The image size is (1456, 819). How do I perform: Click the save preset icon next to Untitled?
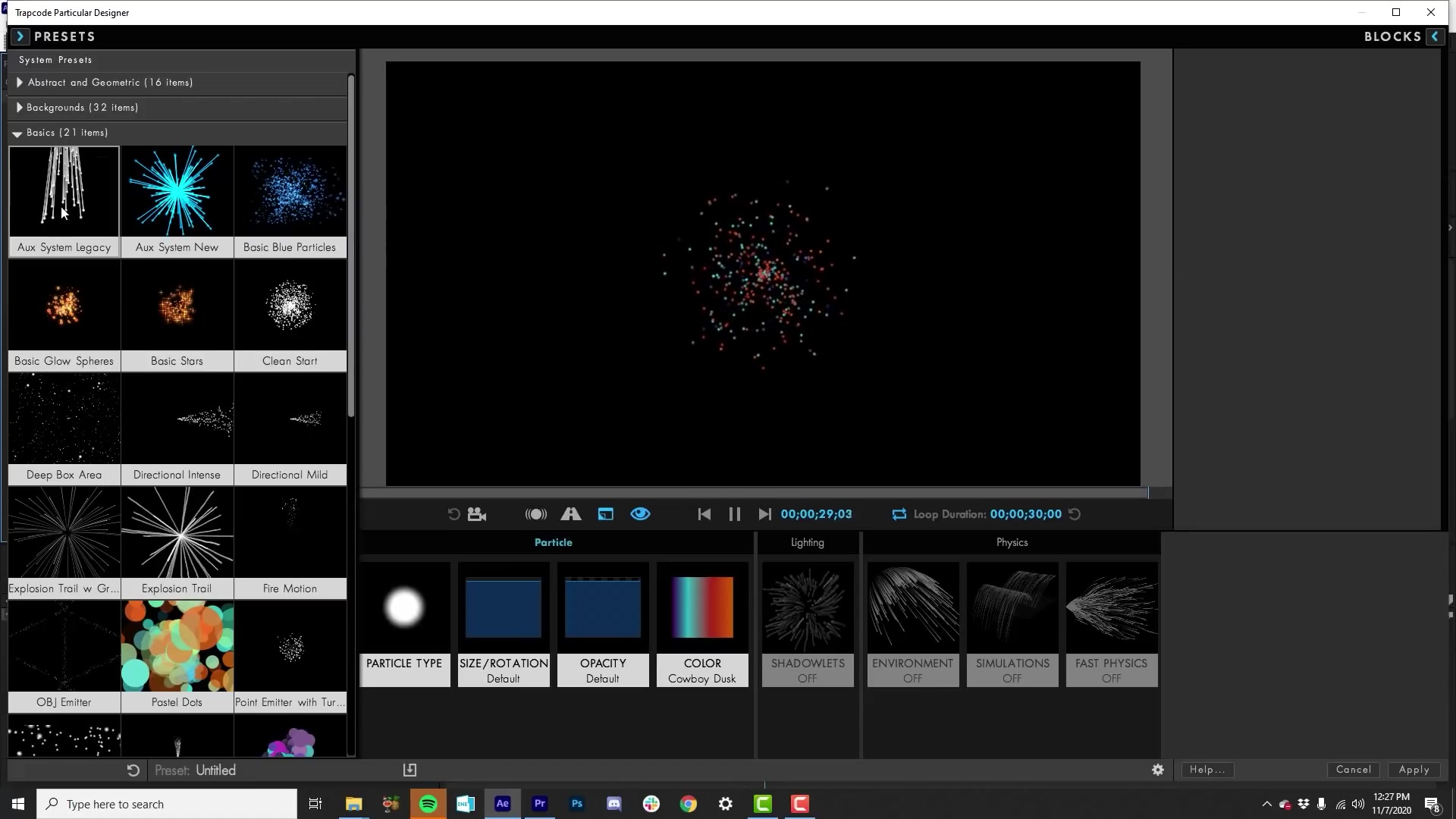(x=409, y=769)
